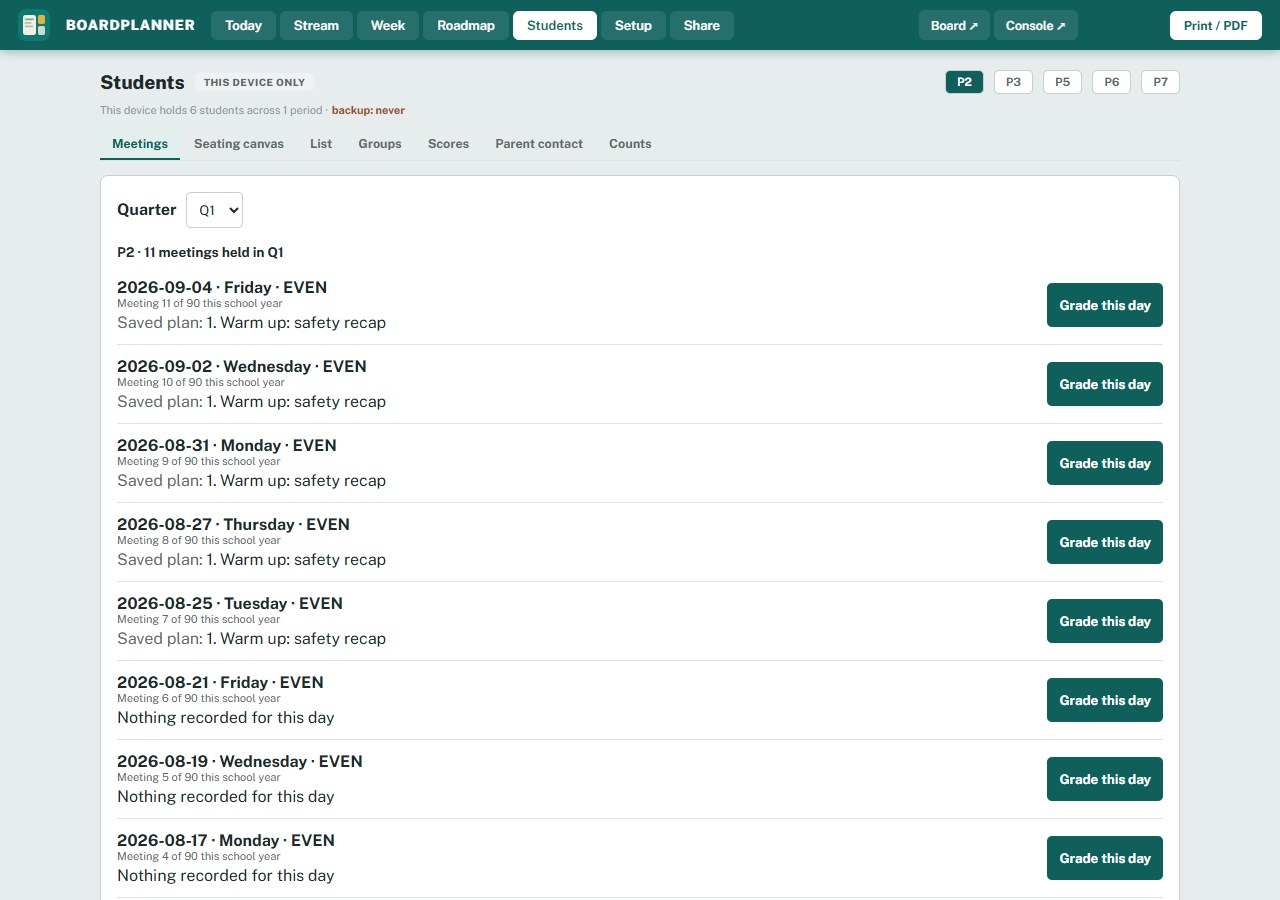Select the Meetings sub-tab
The height and width of the screenshot is (900, 1280).
click(x=140, y=144)
